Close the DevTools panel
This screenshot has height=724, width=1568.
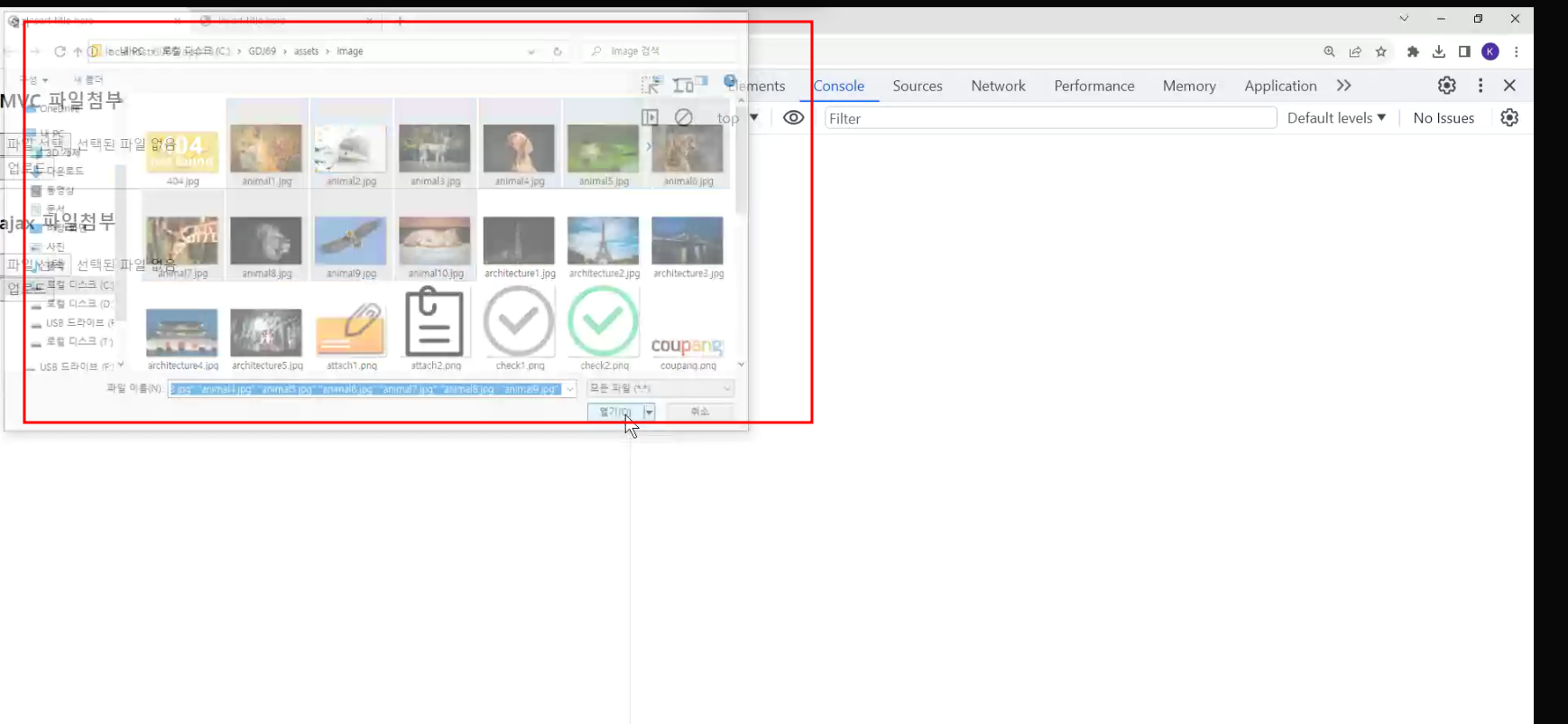tap(1509, 86)
